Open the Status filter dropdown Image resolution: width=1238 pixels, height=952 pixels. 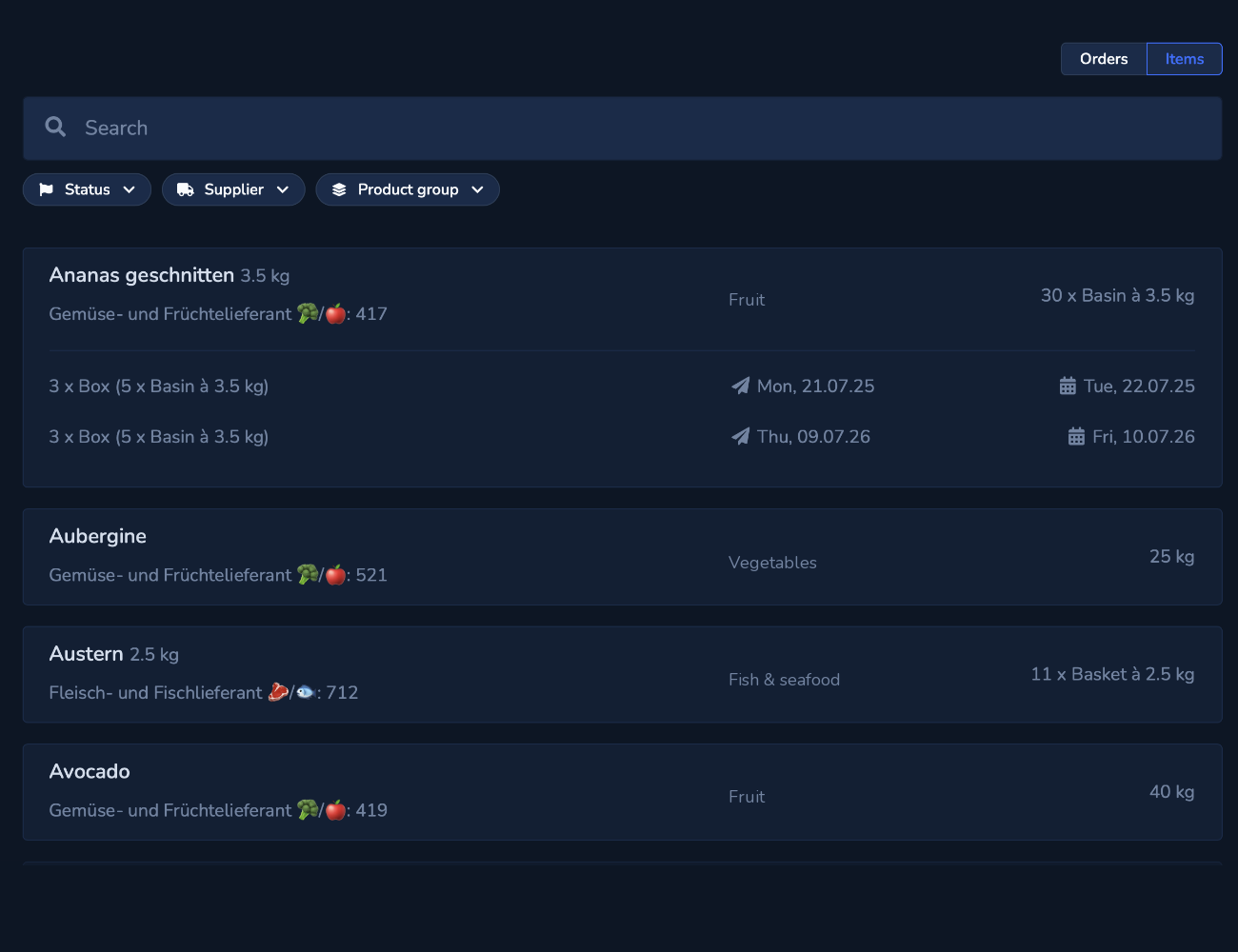(x=87, y=189)
